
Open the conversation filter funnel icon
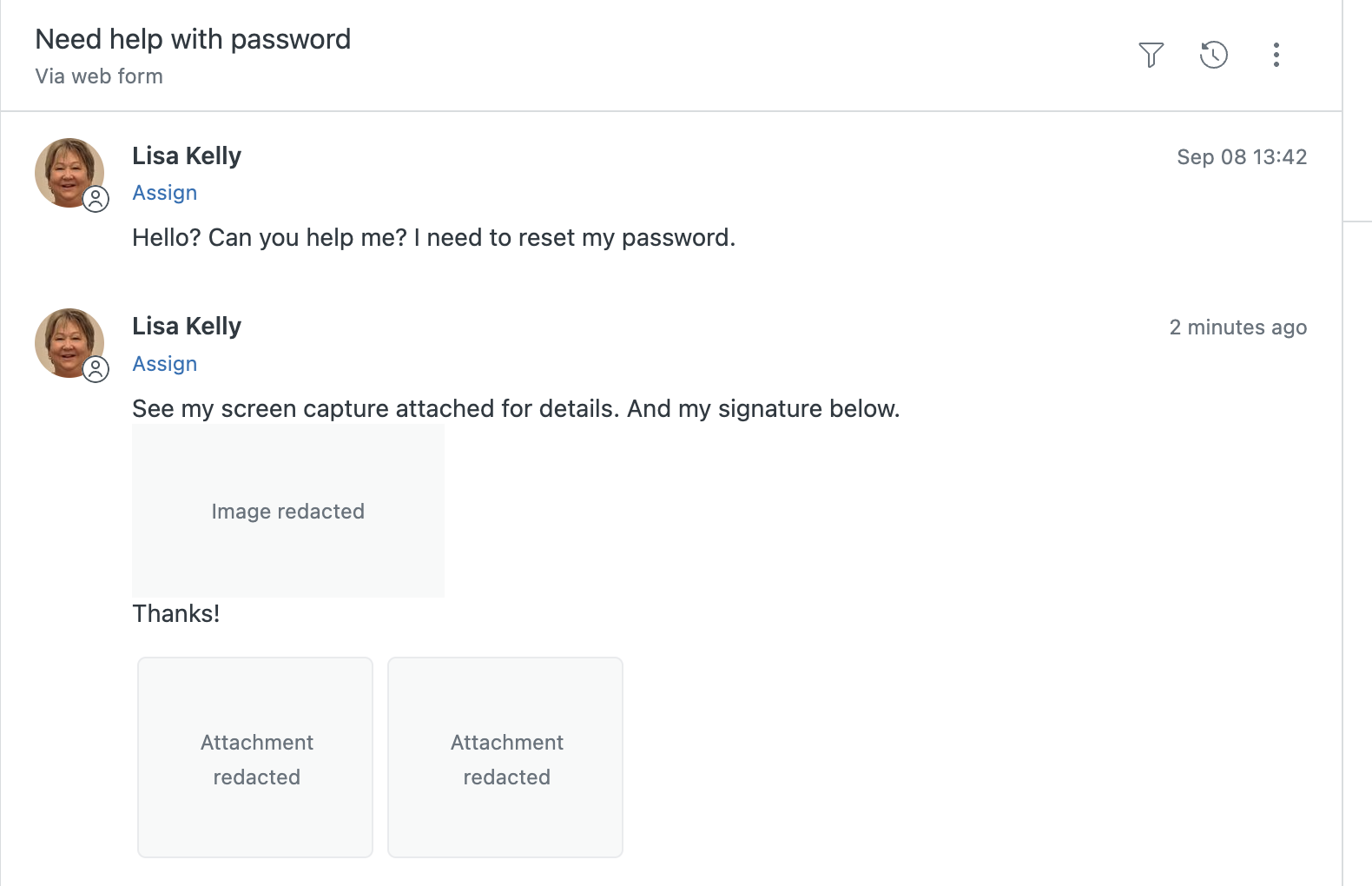point(1151,55)
